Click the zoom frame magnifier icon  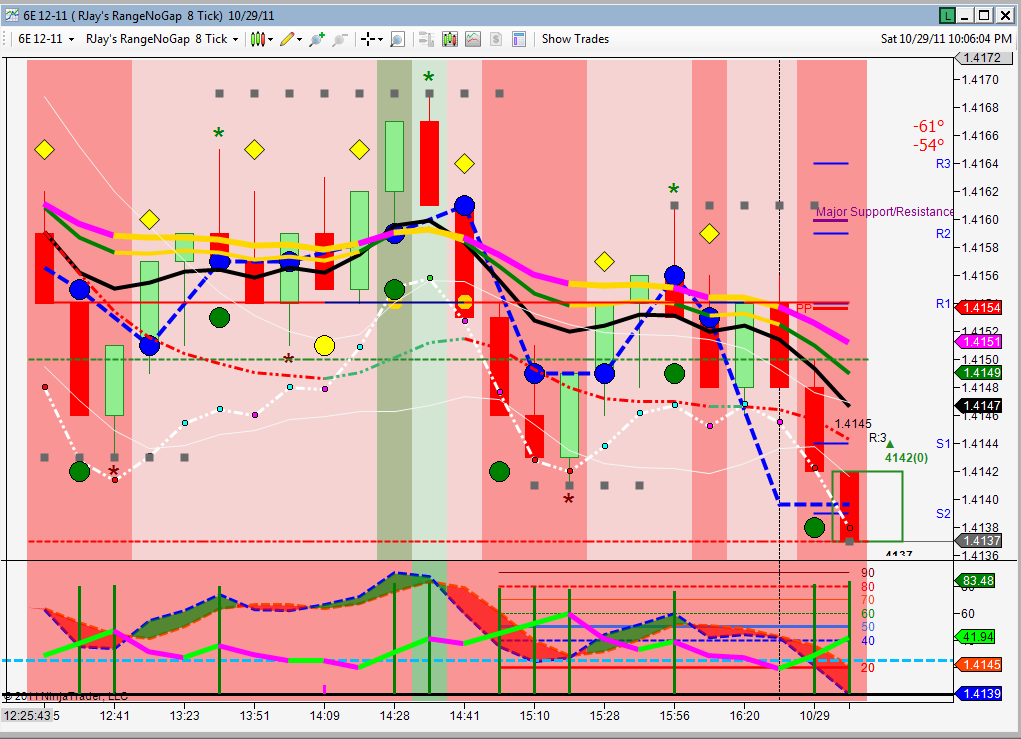click(397, 39)
